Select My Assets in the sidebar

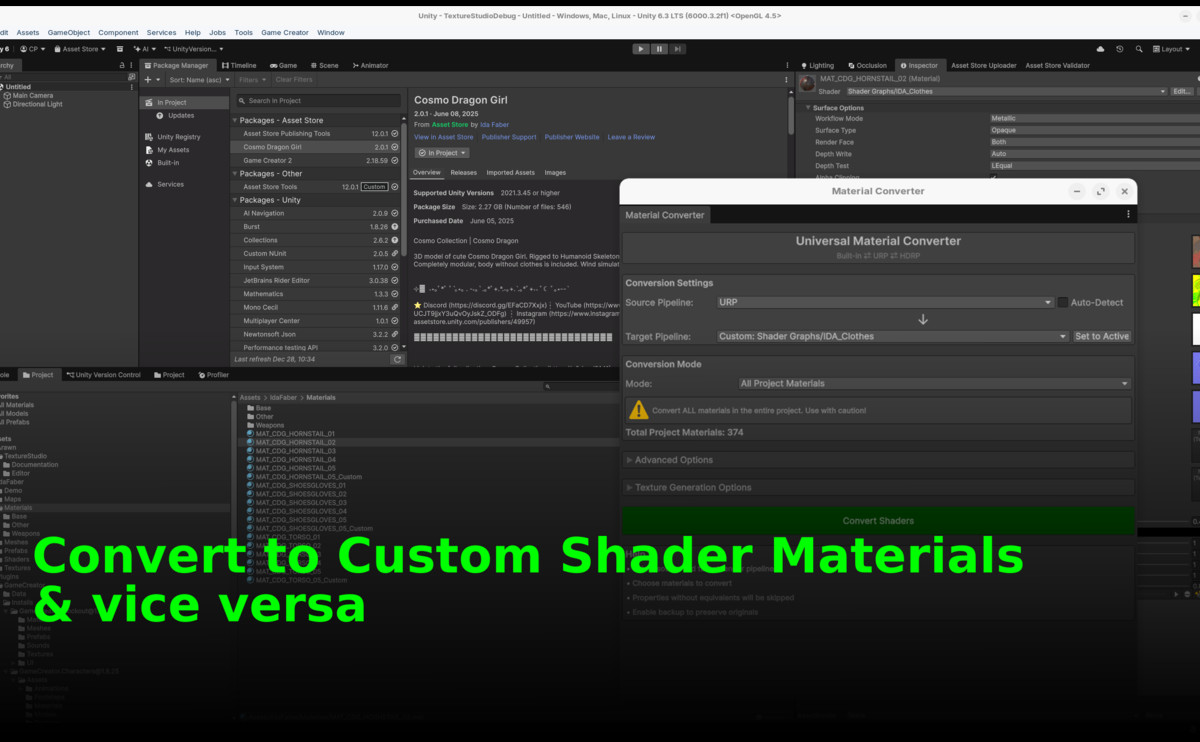click(173, 150)
